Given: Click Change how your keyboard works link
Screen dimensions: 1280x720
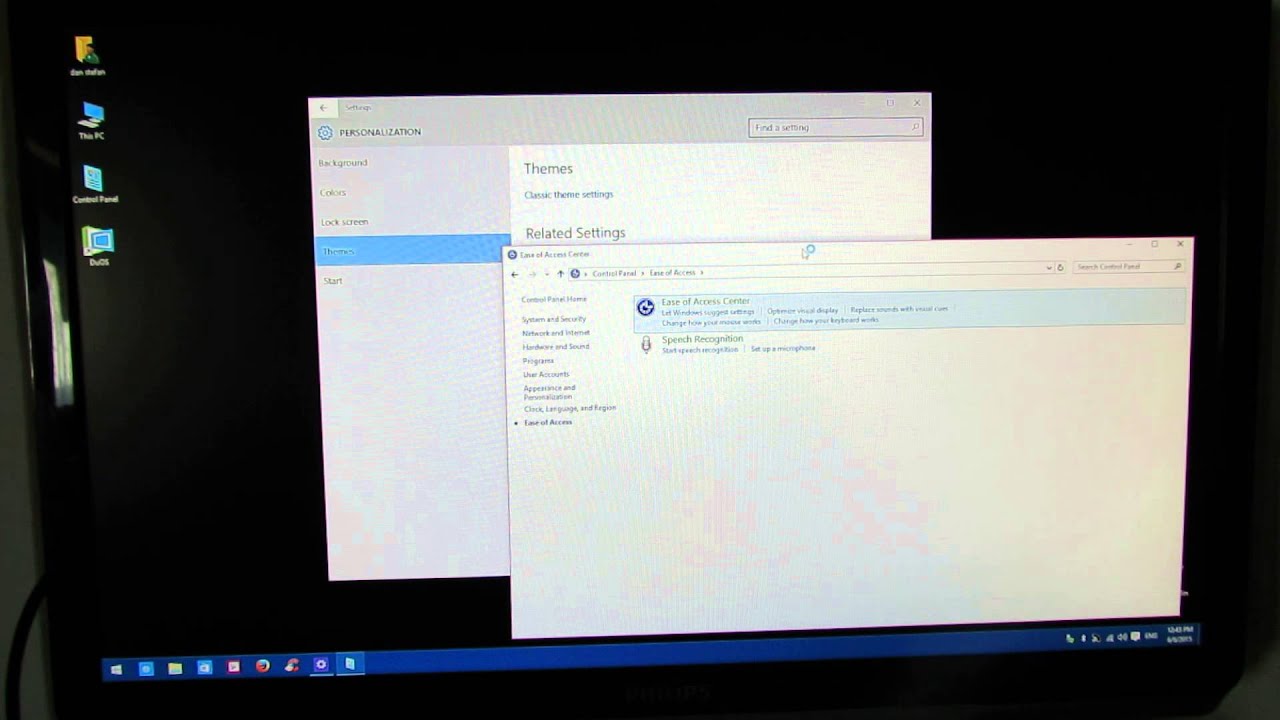Looking at the screenshot, I should pyautogui.click(x=826, y=321).
